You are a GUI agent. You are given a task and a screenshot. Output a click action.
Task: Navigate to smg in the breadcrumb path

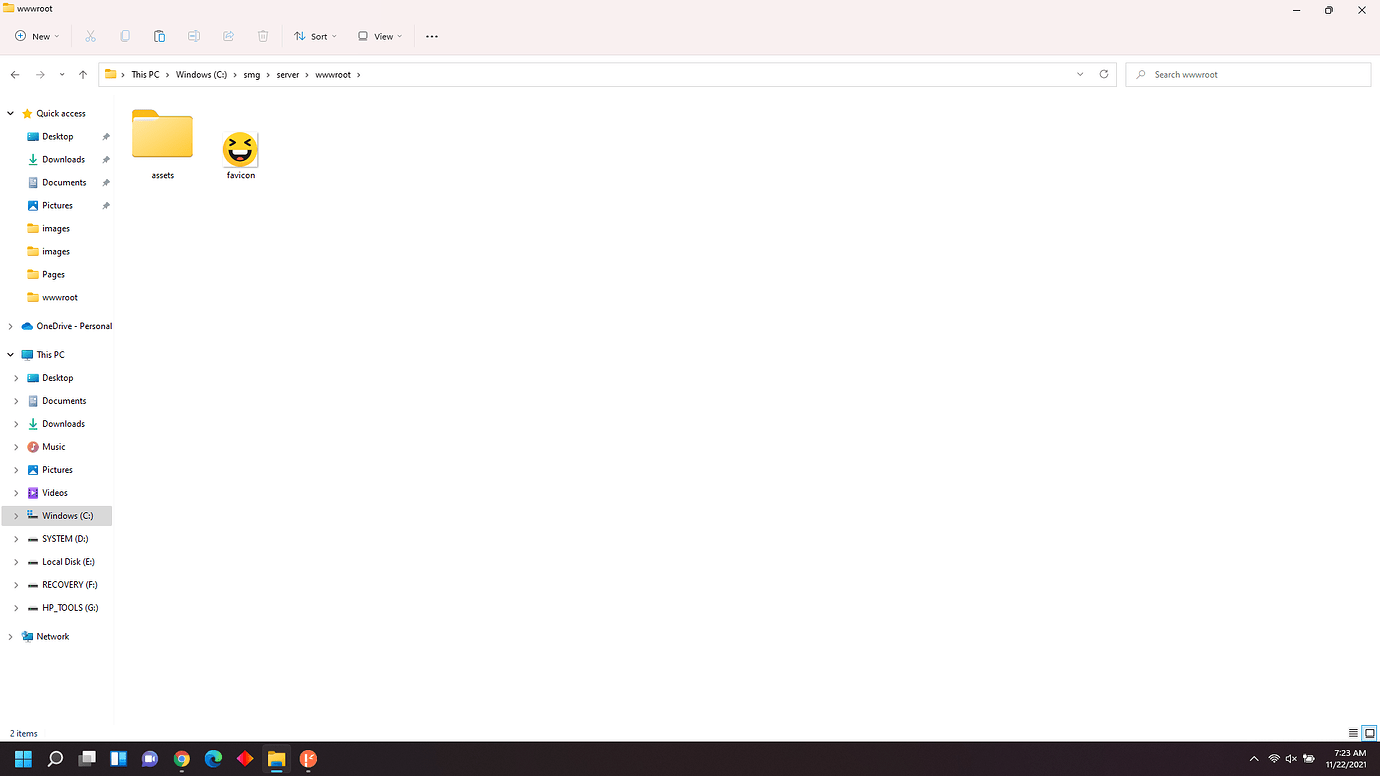(x=251, y=75)
